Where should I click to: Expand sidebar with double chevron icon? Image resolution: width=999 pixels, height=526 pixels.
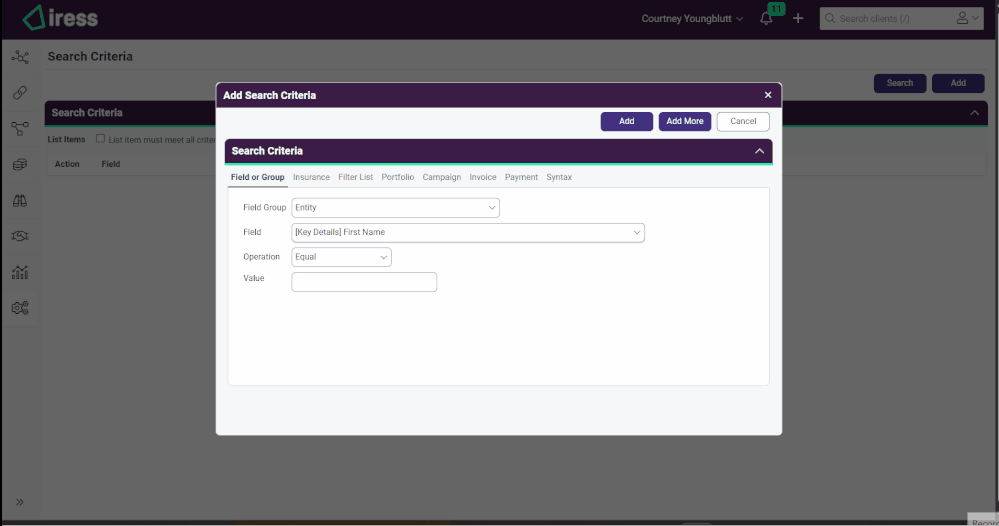(x=19, y=502)
